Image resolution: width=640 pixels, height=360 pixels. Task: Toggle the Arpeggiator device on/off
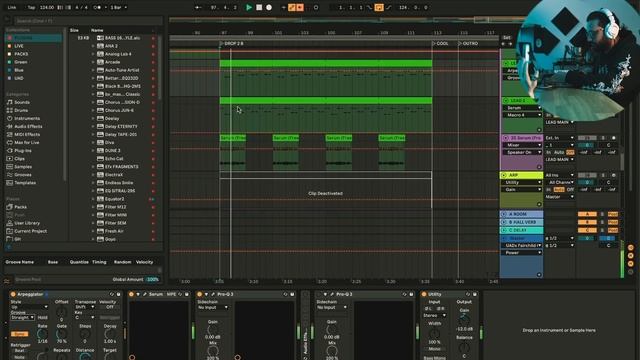point(13,294)
